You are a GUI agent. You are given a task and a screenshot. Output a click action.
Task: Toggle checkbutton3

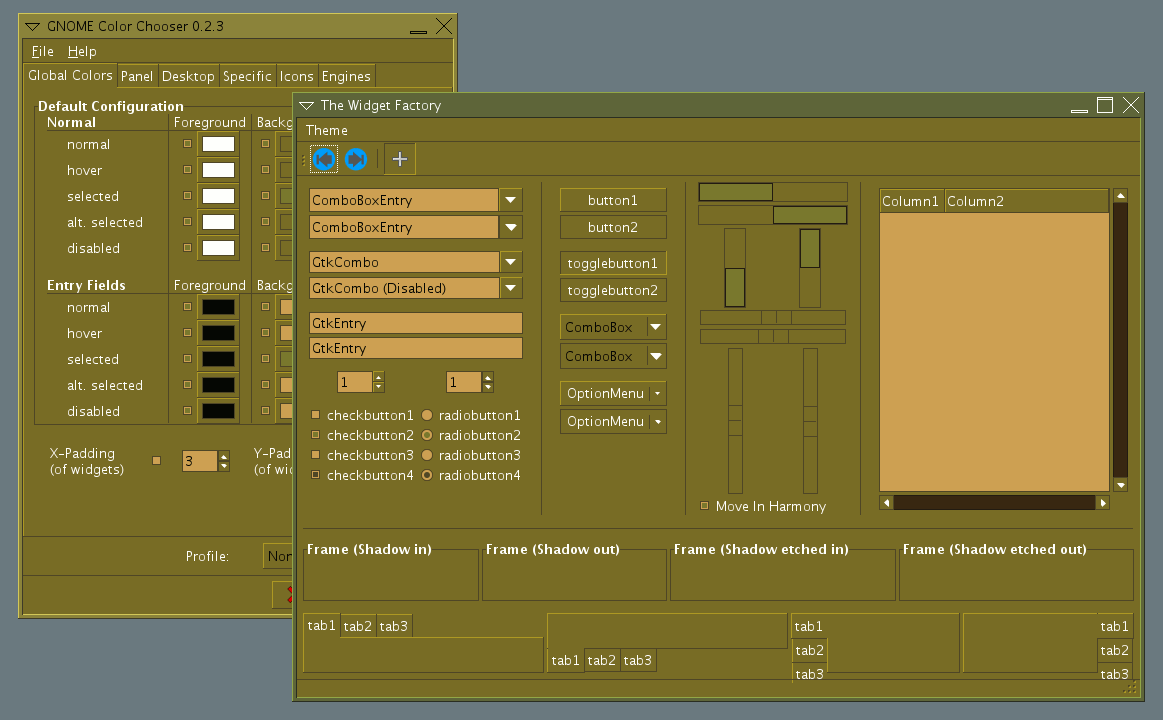315,455
